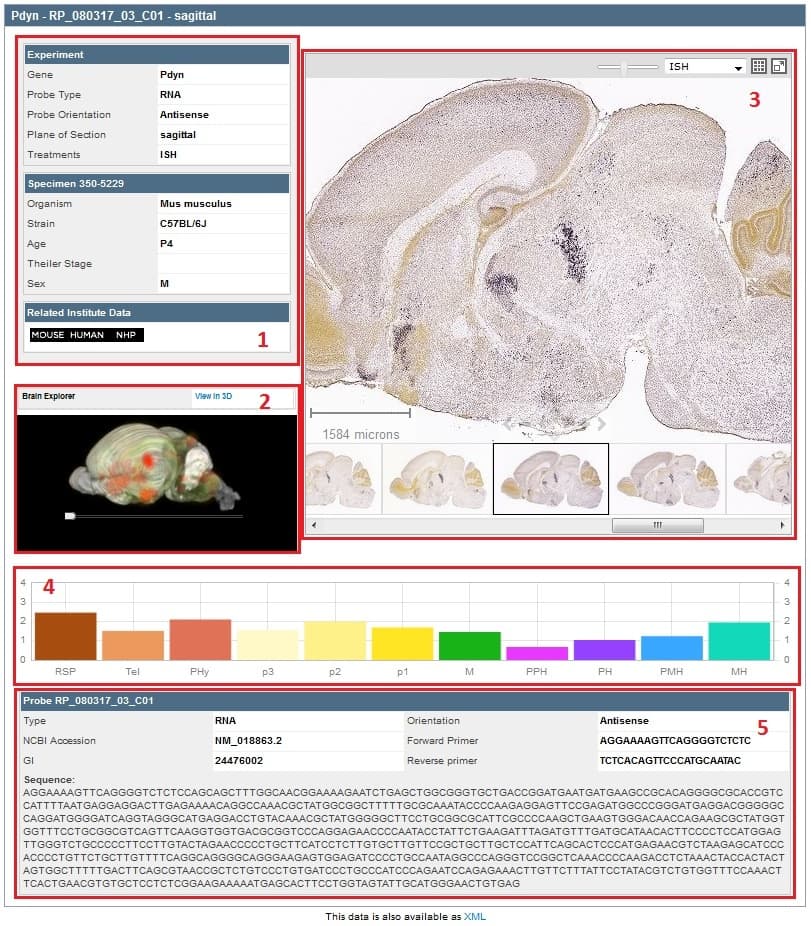Open View in 3D link
The image size is (811, 926).
point(213,396)
